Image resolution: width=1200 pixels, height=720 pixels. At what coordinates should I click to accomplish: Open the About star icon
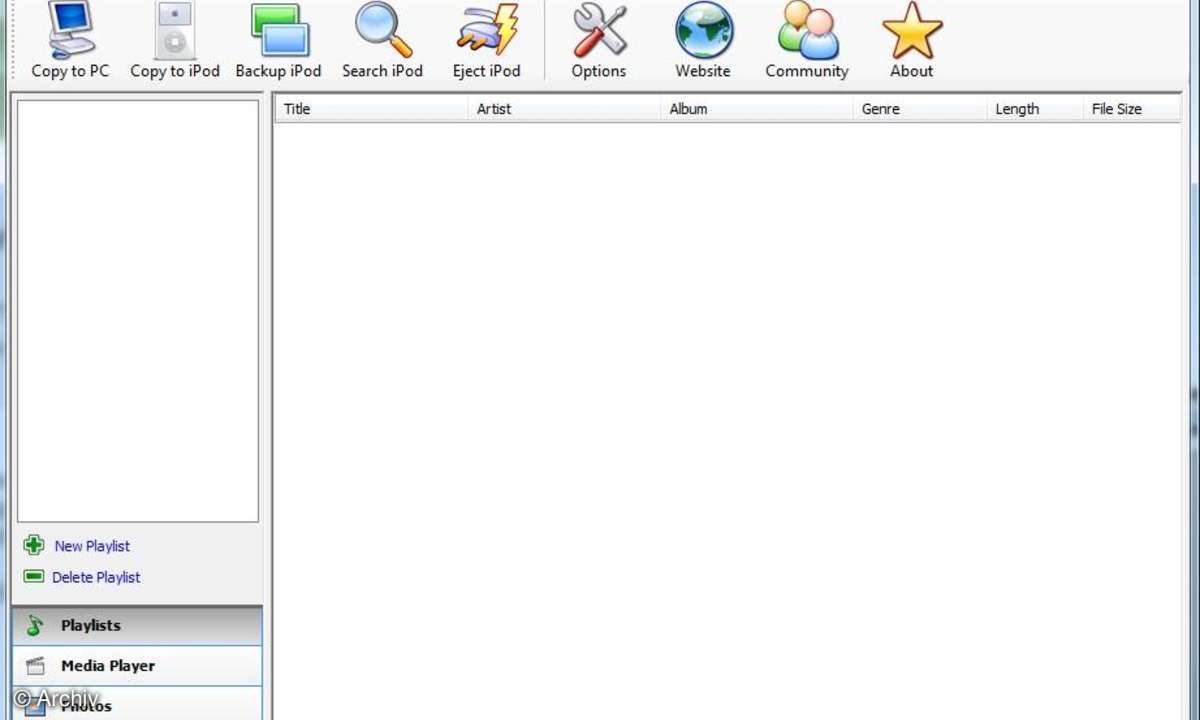[x=912, y=30]
